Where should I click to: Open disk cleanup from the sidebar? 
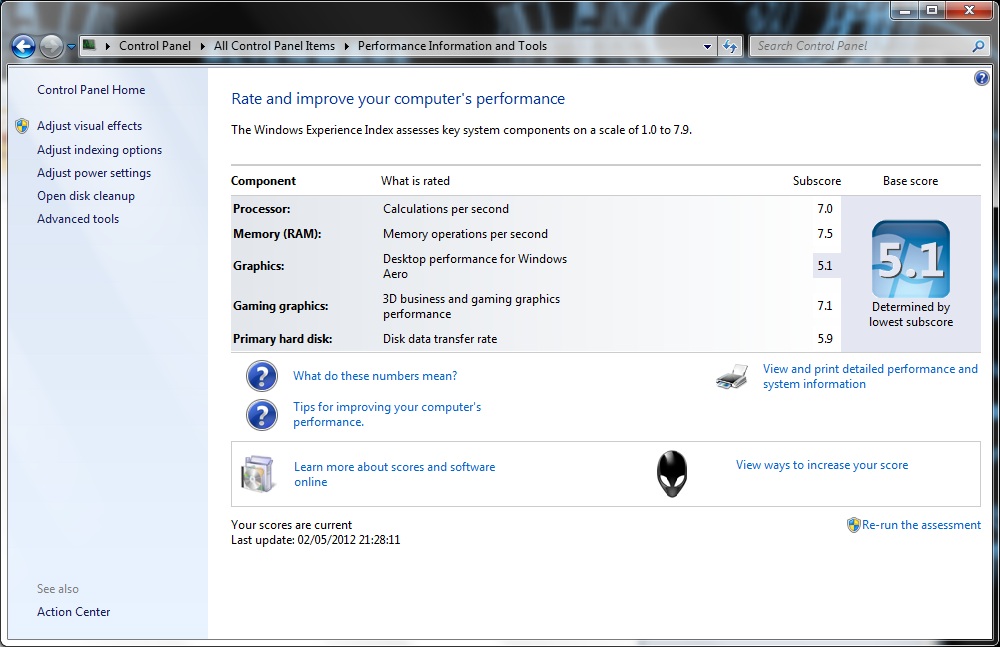[85, 196]
